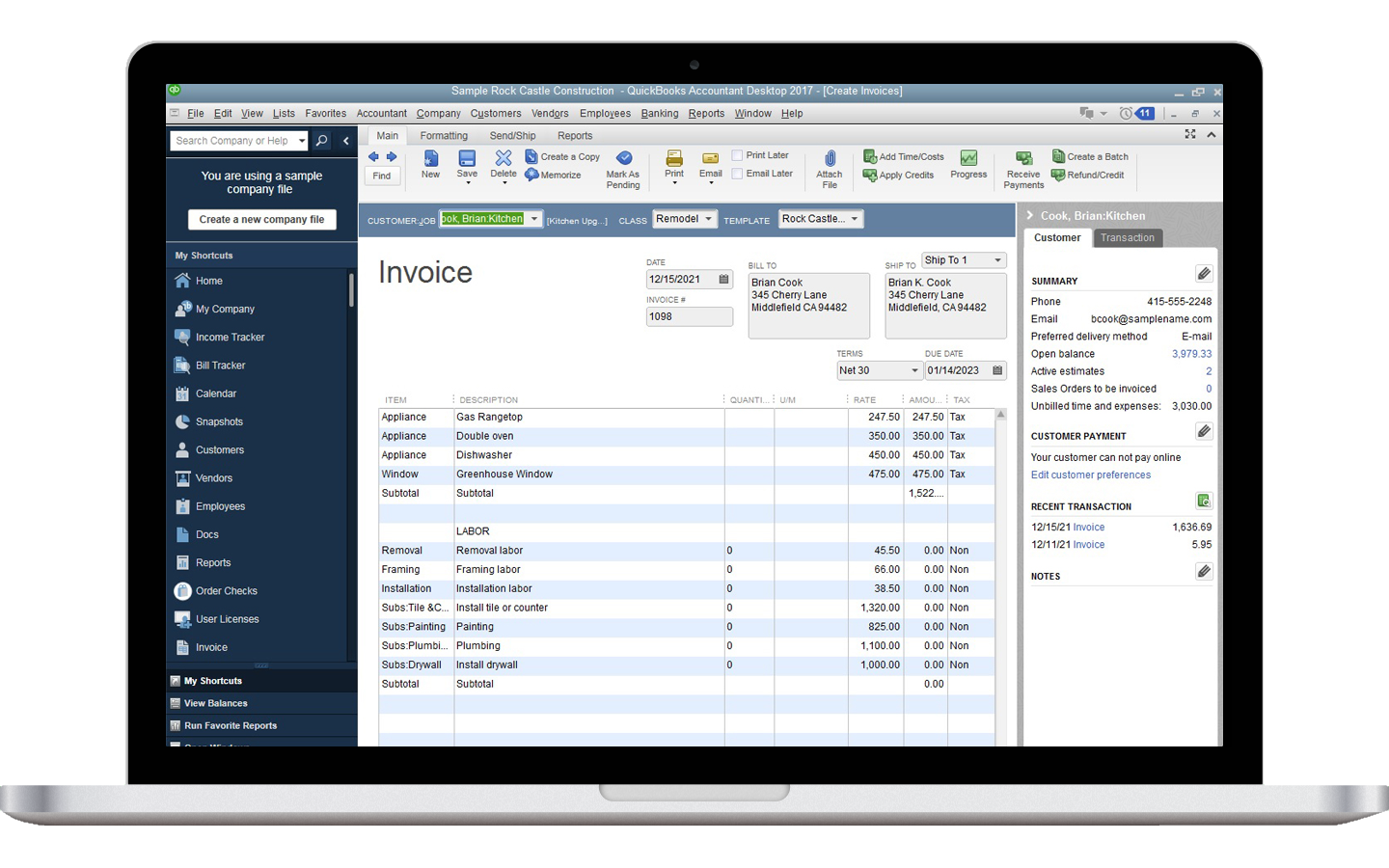Open reminders clock icon in menu bar
Viewport: 1389px width, 868px height.
click(1126, 113)
